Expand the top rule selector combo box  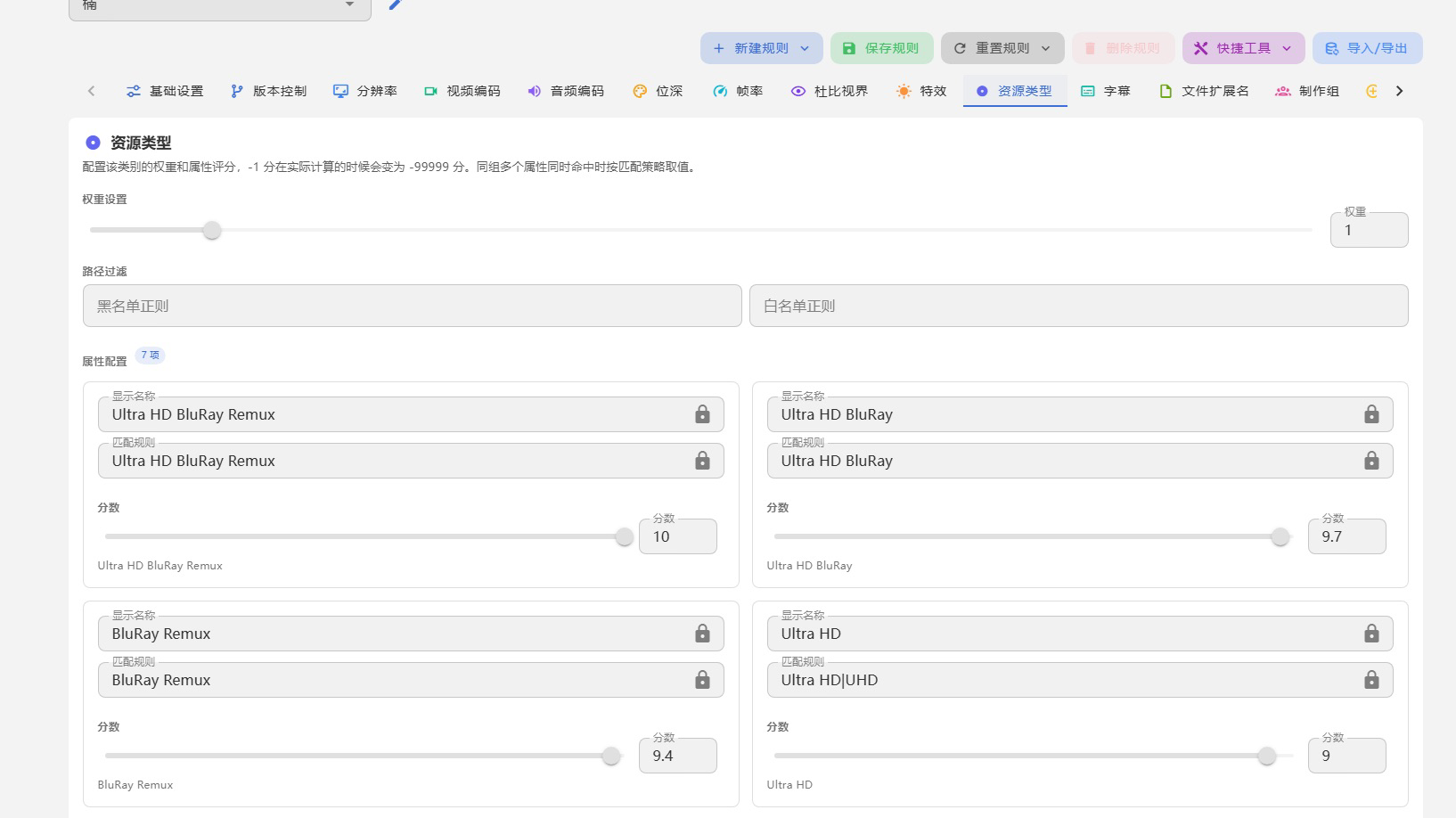coord(220,7)
